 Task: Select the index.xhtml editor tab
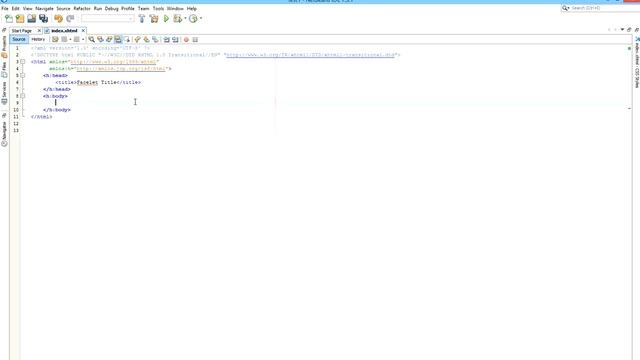[64, 31]
